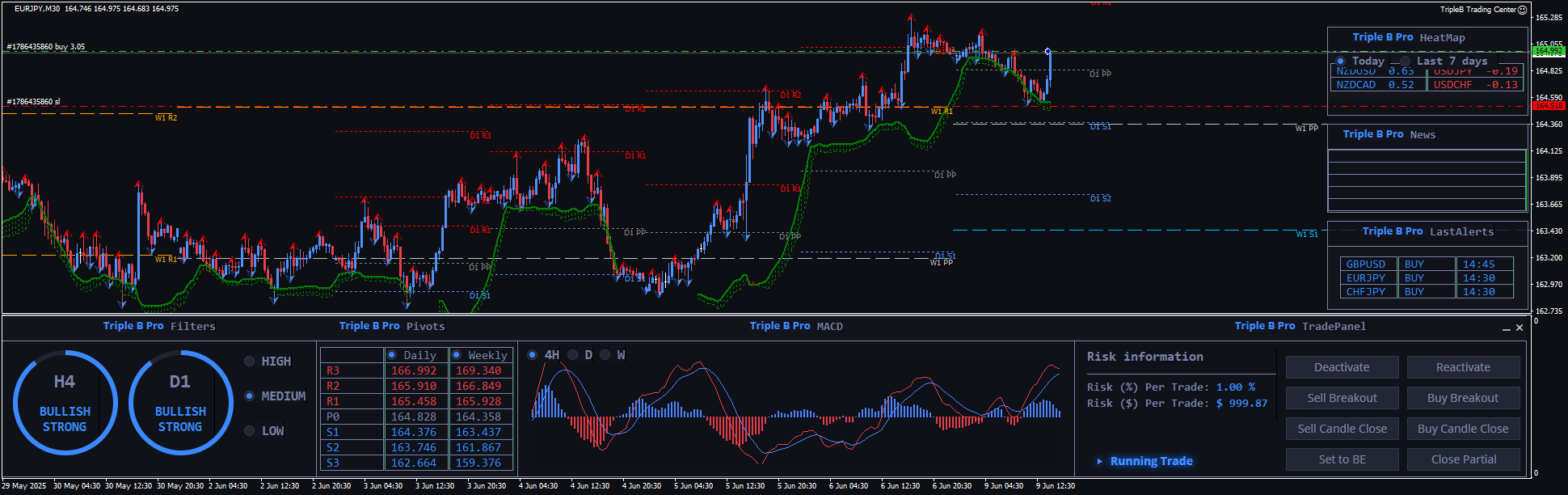Image resolution: width=1568 pixels, height=495 pixels.
Task: Click the H4 bullish strong trend gauge
Action: pos(65,403)
